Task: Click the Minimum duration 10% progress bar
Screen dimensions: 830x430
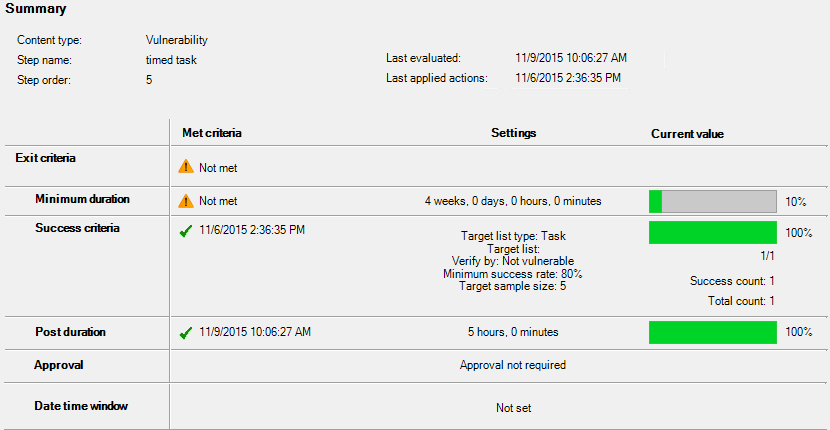Action: tap(712, 202)
